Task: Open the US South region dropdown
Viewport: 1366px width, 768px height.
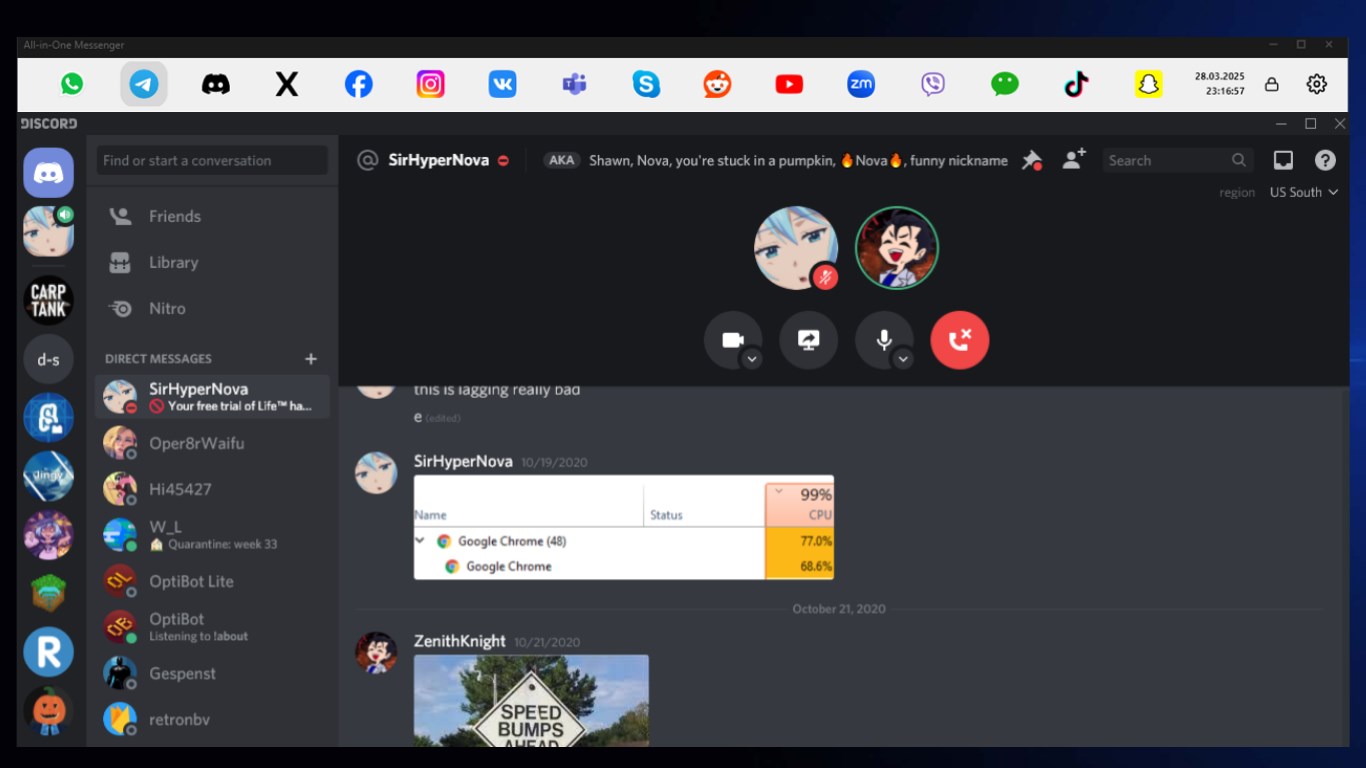Action: [1303, 192]
